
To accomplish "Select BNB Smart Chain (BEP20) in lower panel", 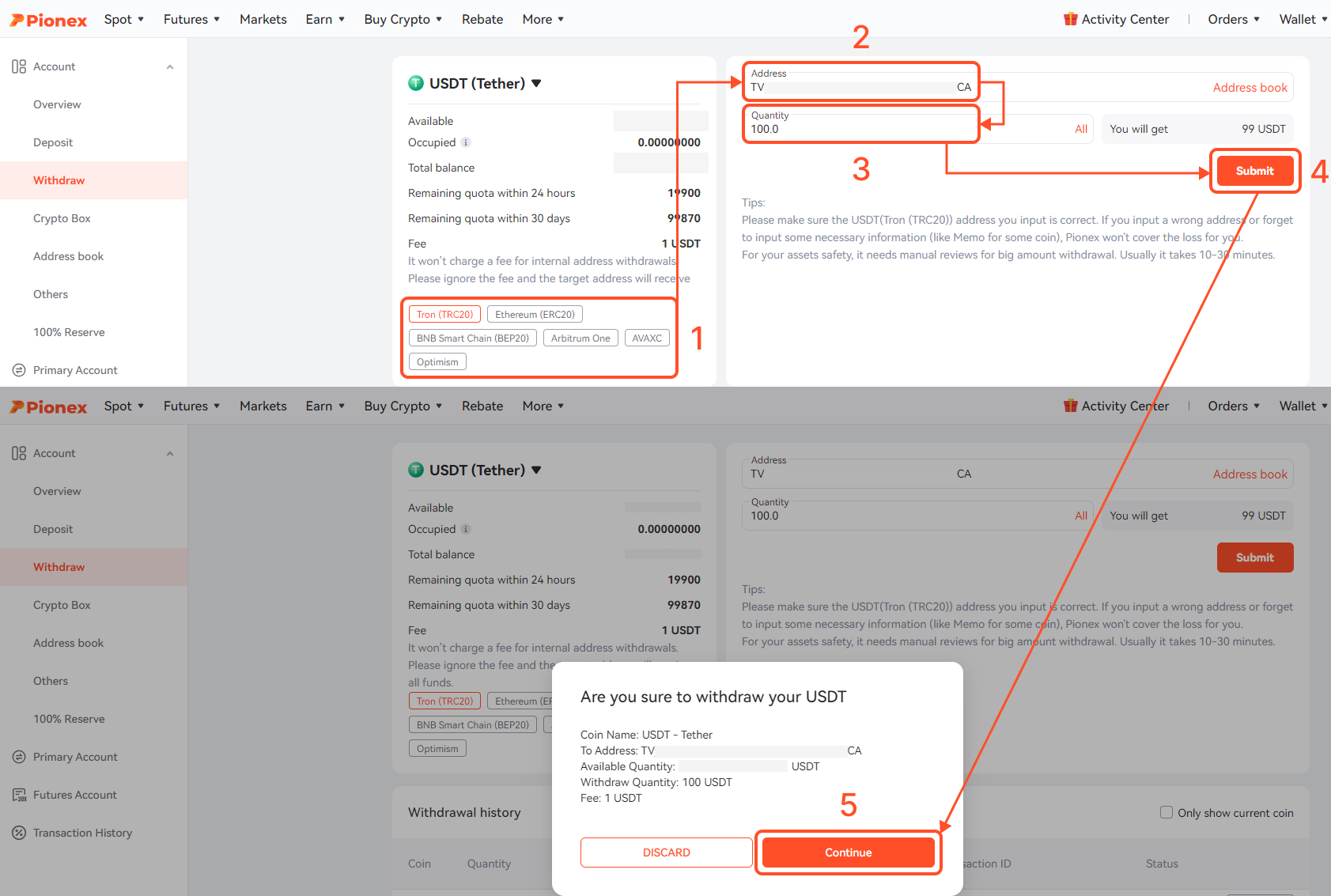I will 473,724.
